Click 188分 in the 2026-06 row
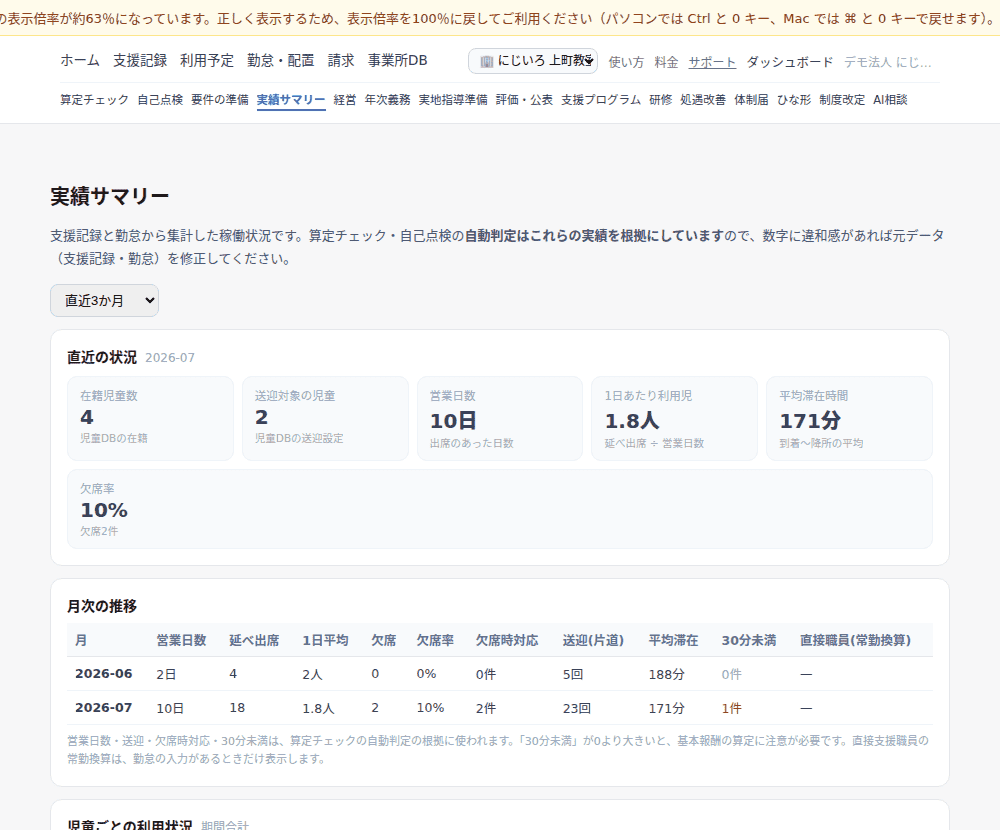Screen dimensions: 1000x830 (x=666, y=674)
